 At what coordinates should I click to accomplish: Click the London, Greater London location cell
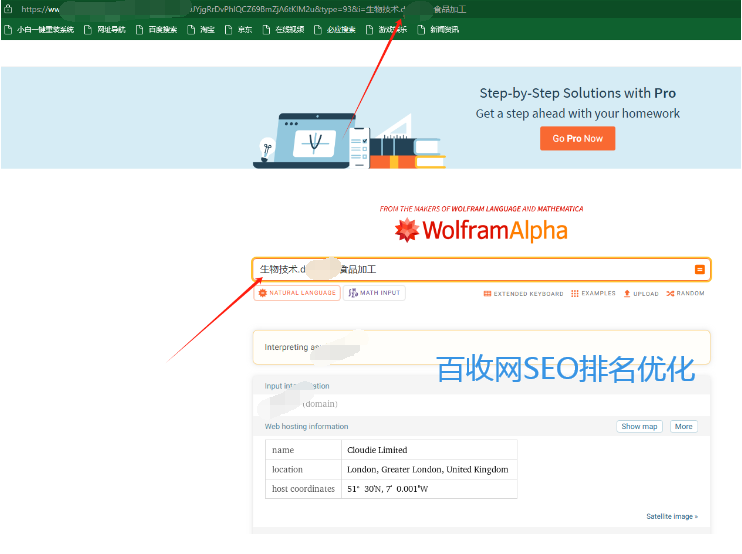coord(429,469)
